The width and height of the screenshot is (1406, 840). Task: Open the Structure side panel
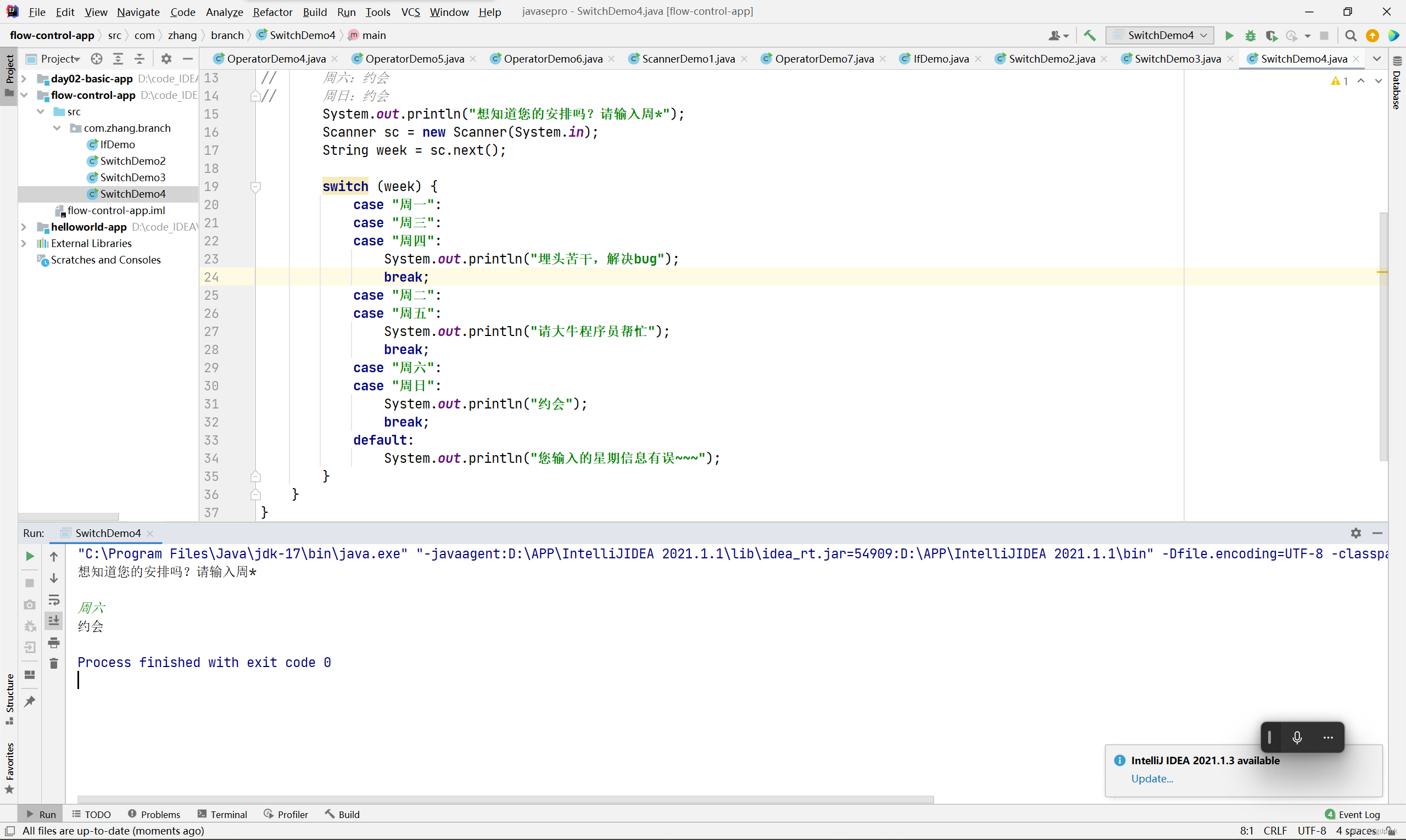10,699
